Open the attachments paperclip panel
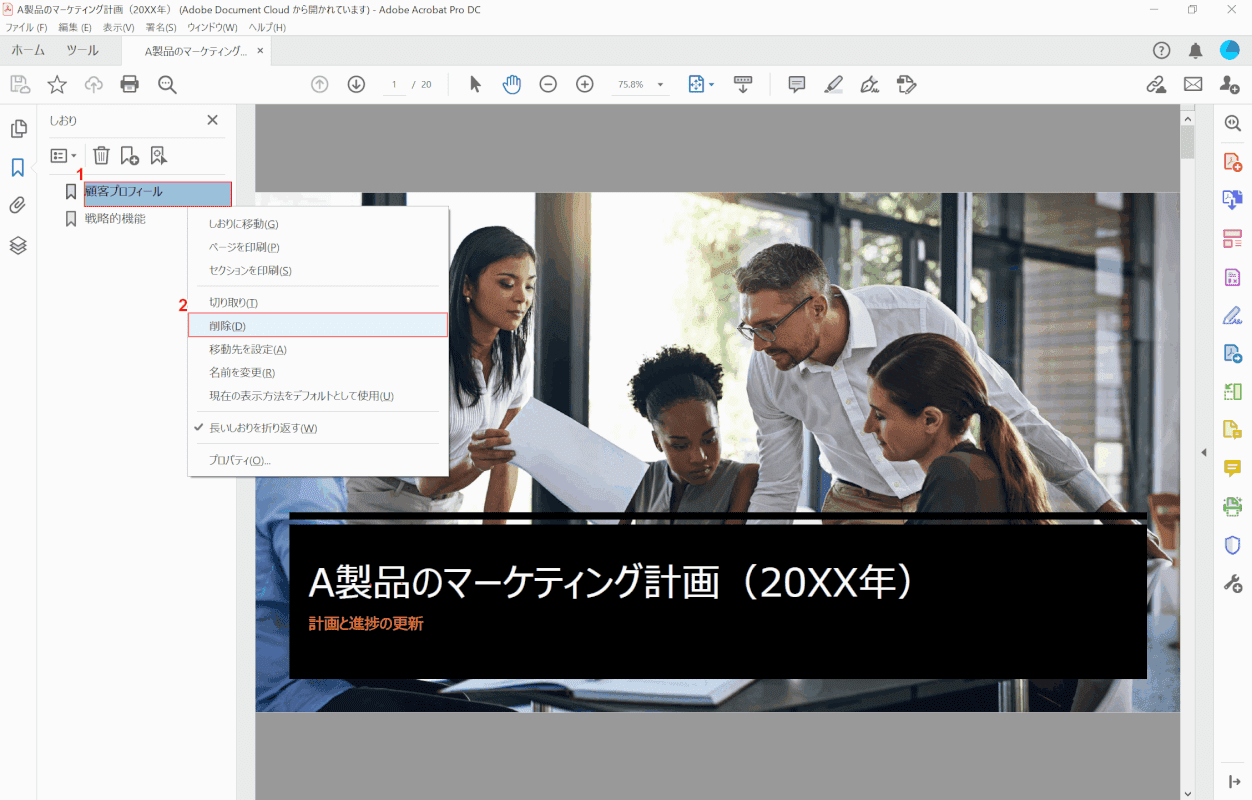The height and width of the screenshot is (800, 1252). 18,206
